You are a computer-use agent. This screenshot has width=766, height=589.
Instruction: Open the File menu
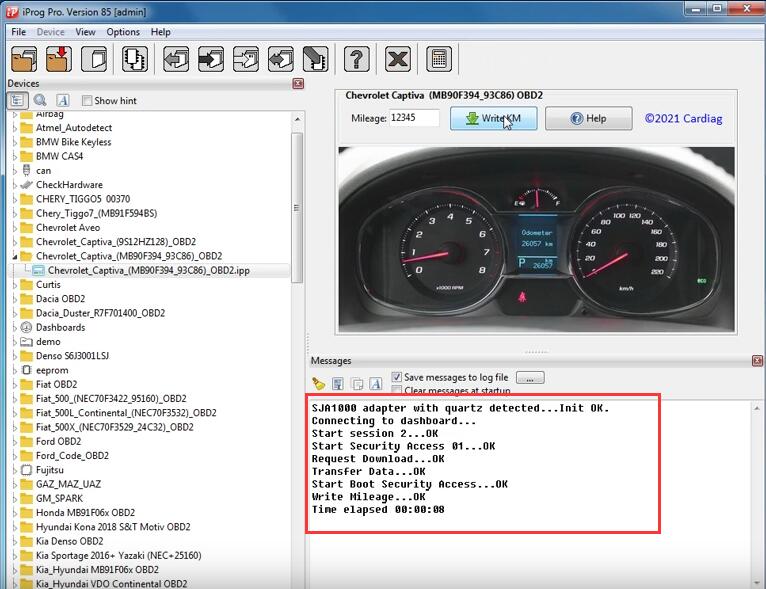[x=19, y=32]
